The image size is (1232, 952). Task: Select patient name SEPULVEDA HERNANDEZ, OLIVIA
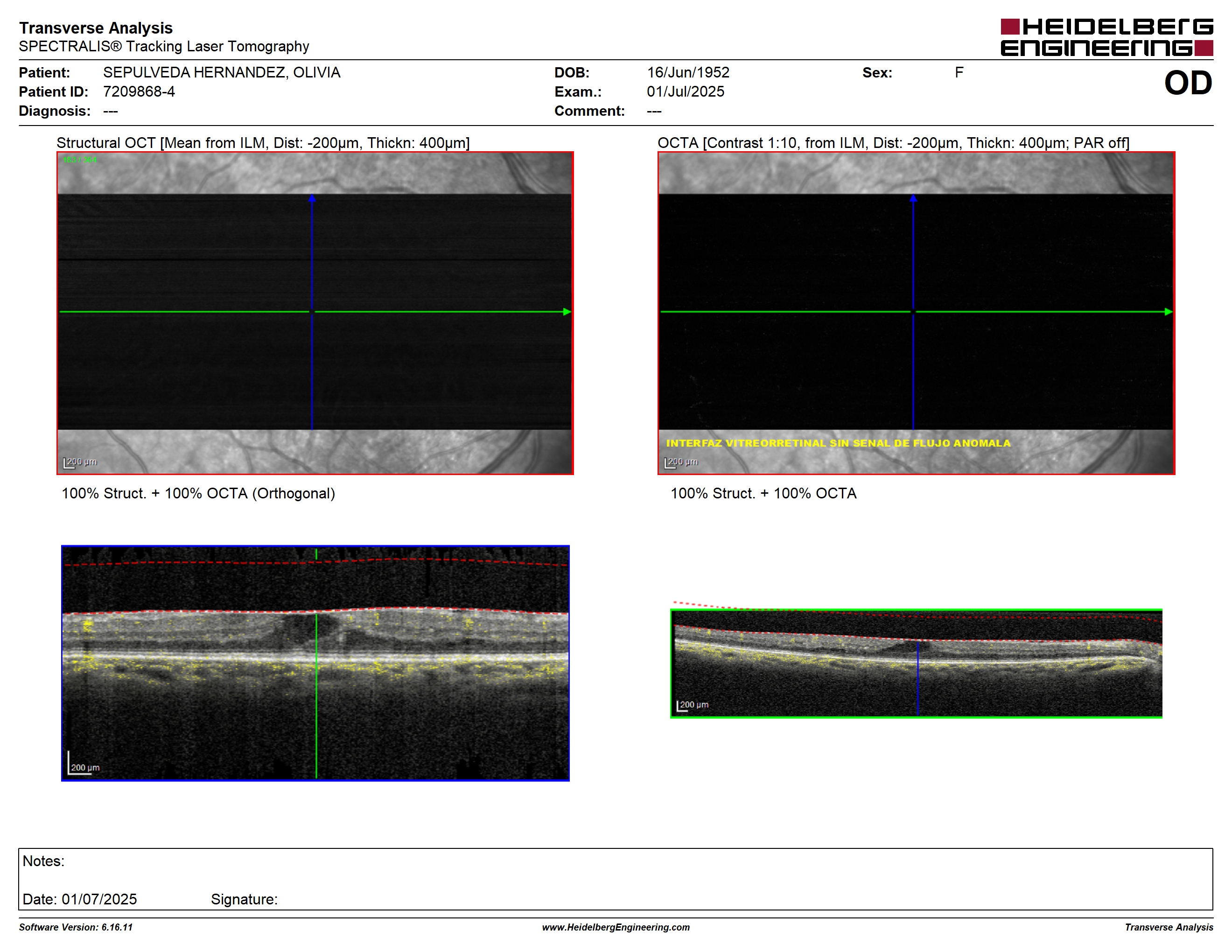[x=222, y=73]
